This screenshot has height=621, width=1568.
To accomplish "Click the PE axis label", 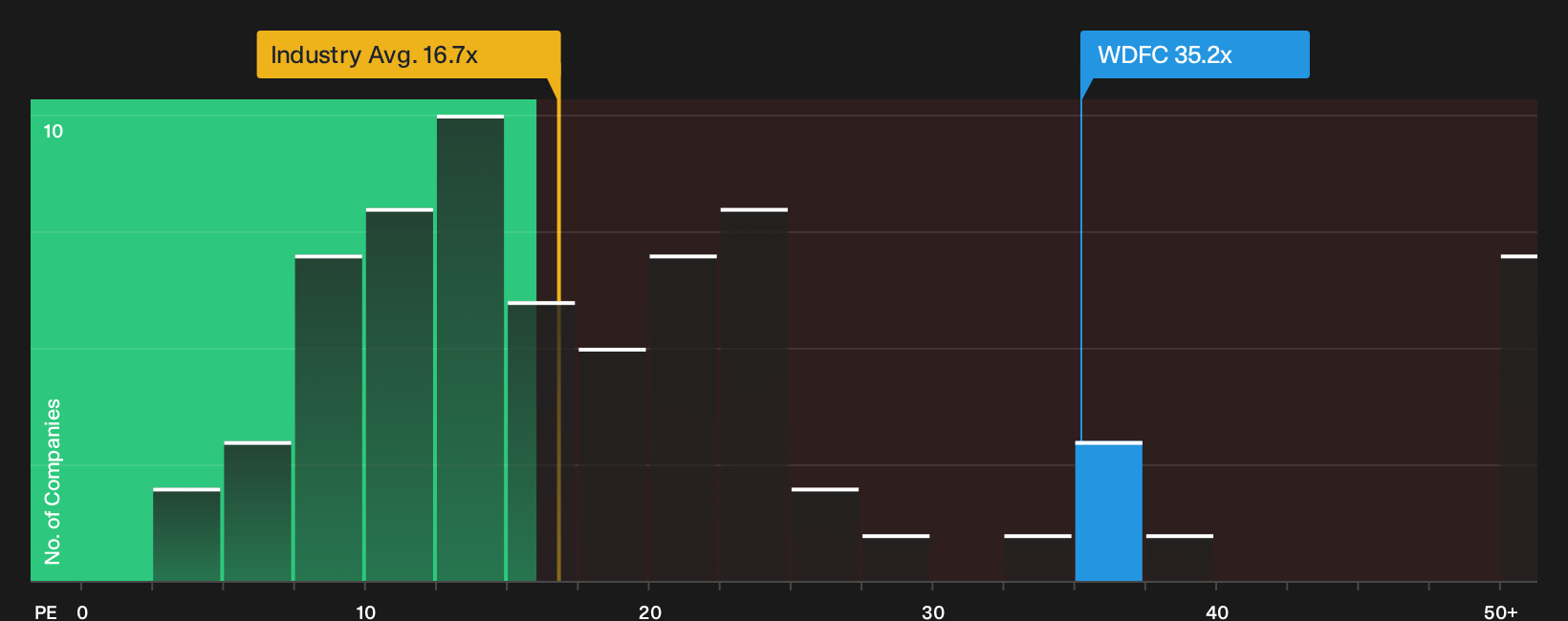I will (46, 611).
